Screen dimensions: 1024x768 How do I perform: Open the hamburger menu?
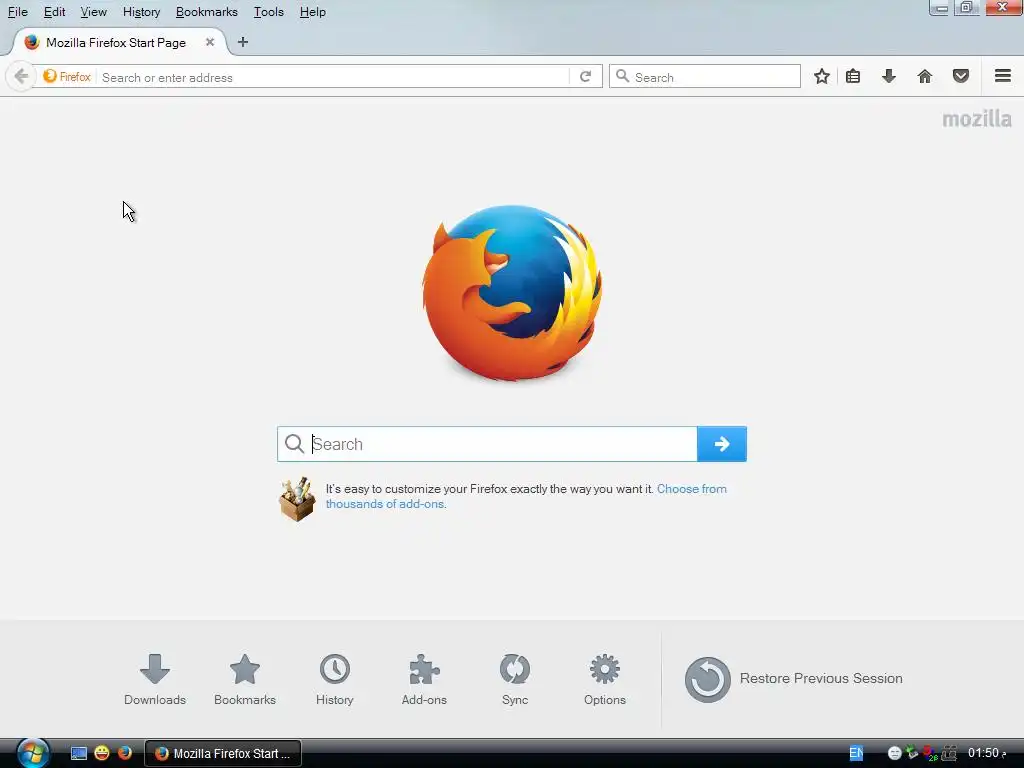(1002, 76)
